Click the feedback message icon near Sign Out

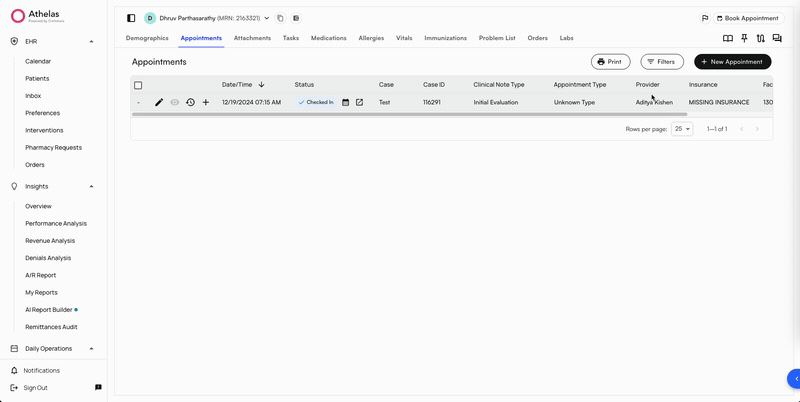tap(98, 388)
